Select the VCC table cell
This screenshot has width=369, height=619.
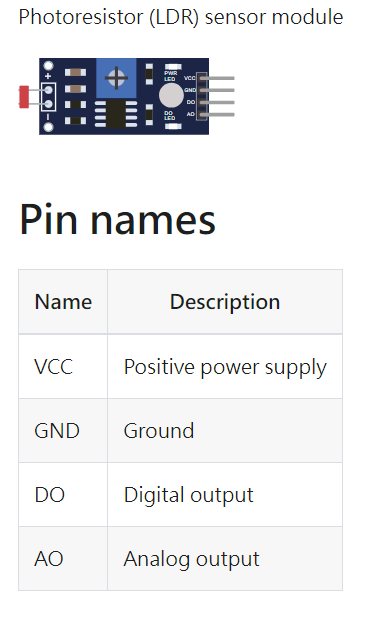point(63,366)
